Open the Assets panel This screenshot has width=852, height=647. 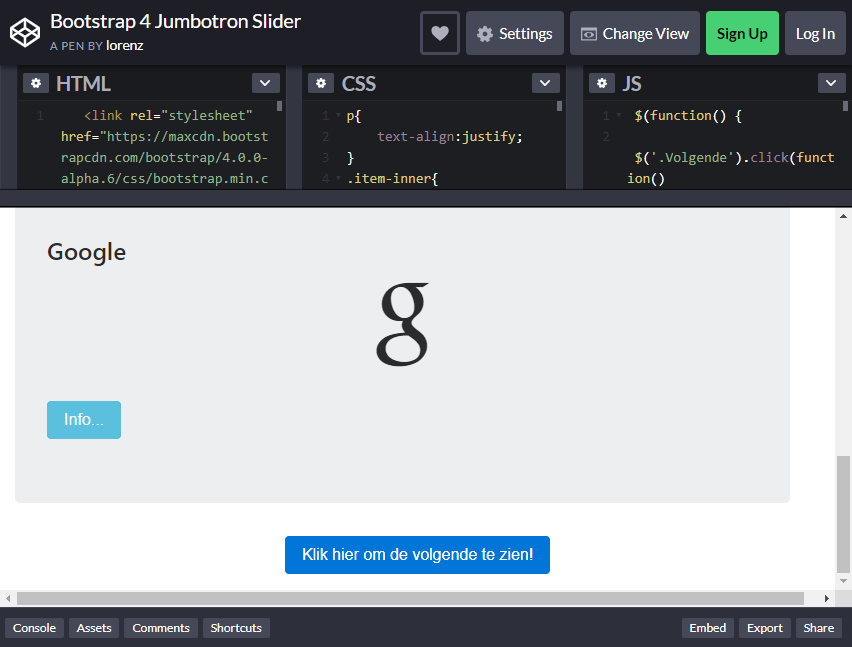pos(94,628)
